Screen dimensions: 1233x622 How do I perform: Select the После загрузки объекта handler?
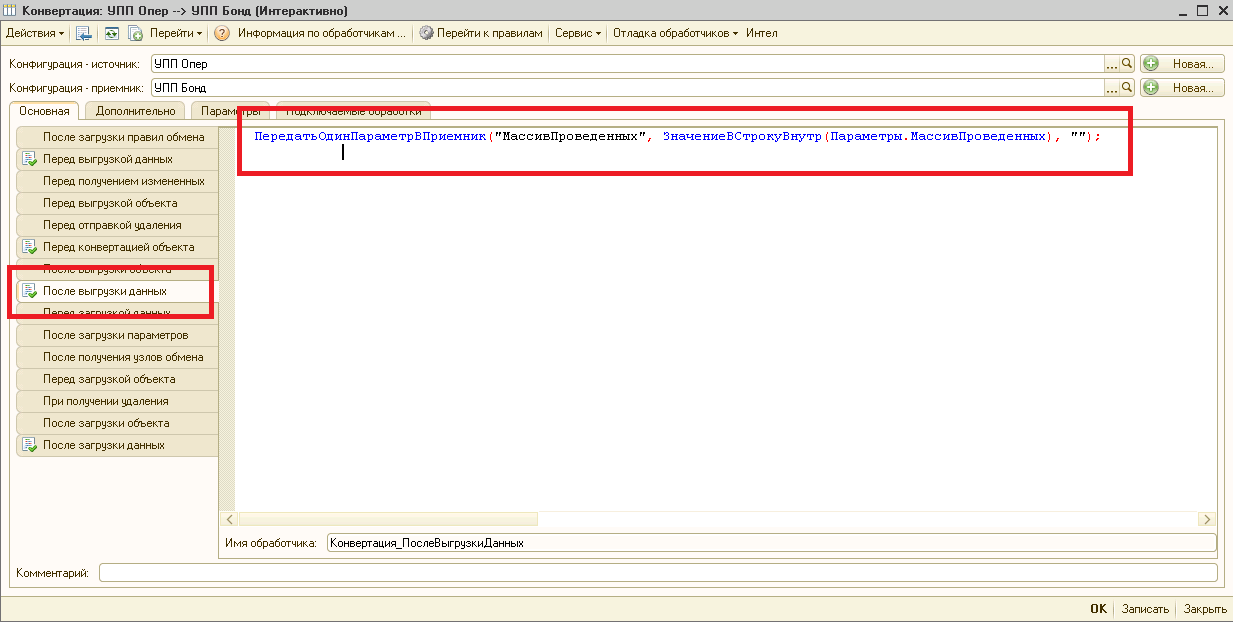point(117,423)
